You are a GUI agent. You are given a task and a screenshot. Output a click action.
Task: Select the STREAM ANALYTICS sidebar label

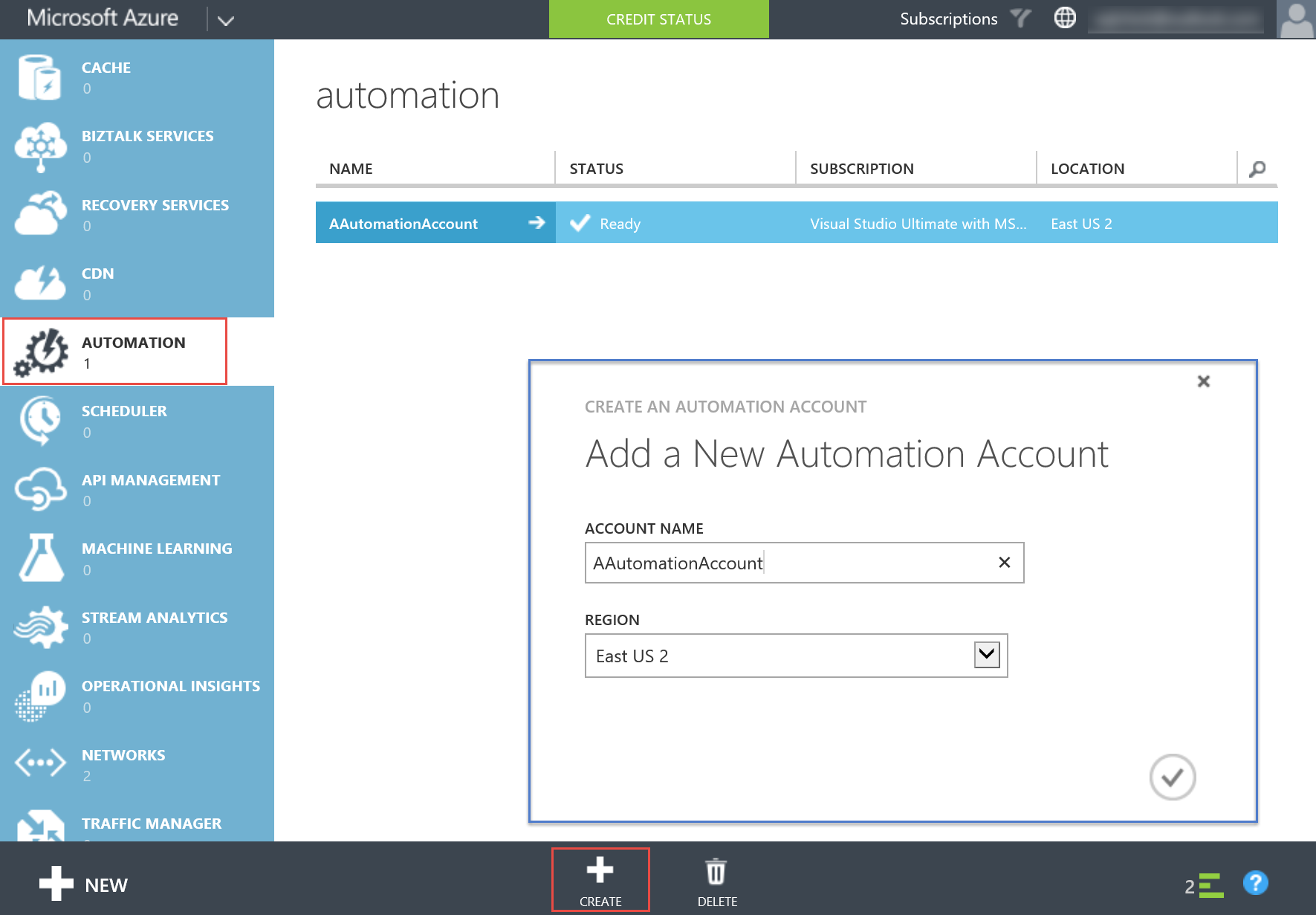155,618
